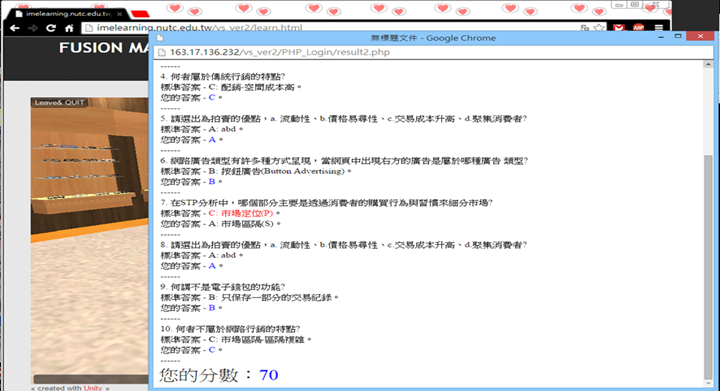The width and height of the screenshot is (720, 391).
Task: Click the '您的分數' score label
Action: 199,375
